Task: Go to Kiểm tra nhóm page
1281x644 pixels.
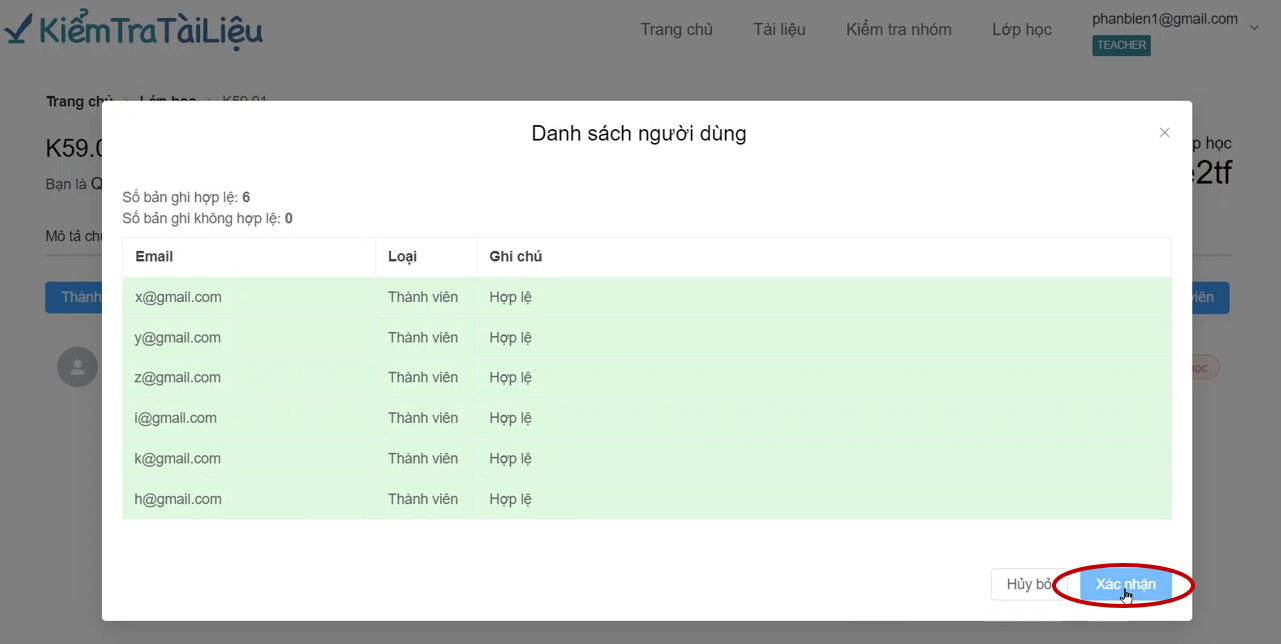Action: [x=899, y=29]
